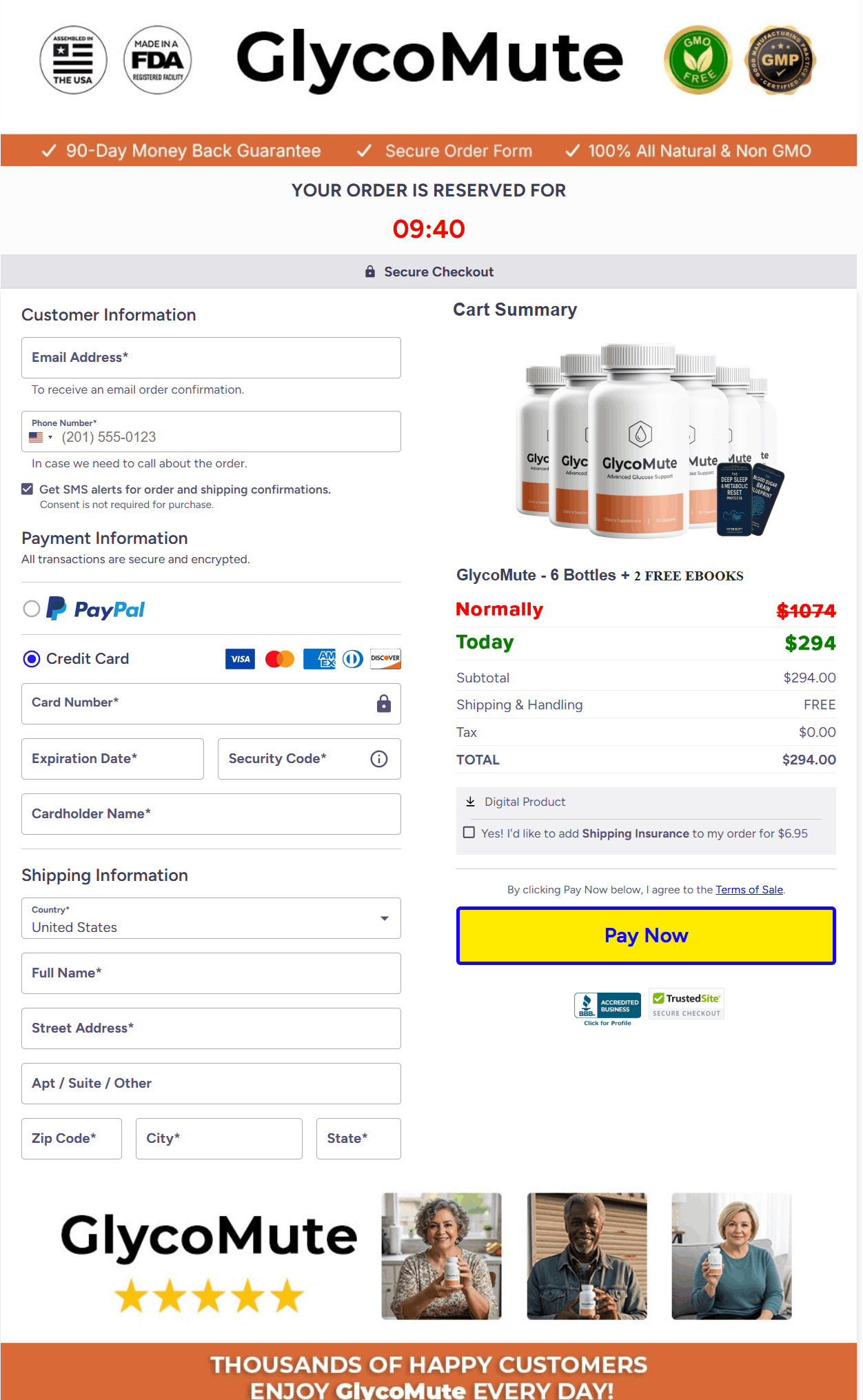Viewport: 863px width, 1400px height.
Task: Click the Visa card icon
Action: [240, 659]
